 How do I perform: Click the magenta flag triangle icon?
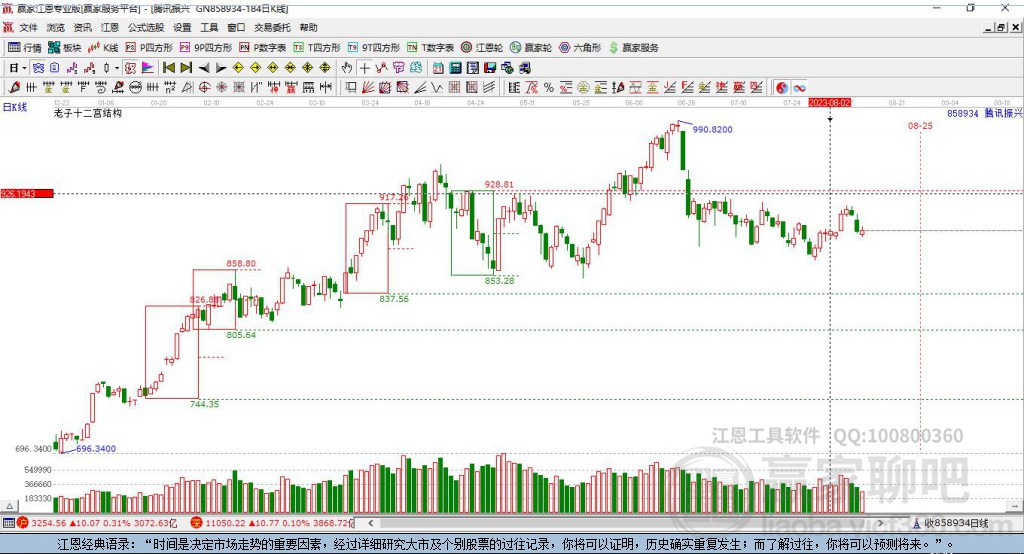pos(148,68)
